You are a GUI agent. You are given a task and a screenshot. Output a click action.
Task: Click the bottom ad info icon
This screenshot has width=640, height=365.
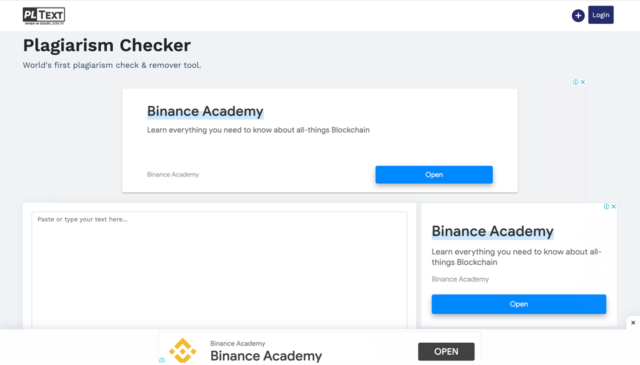(162, 361)
